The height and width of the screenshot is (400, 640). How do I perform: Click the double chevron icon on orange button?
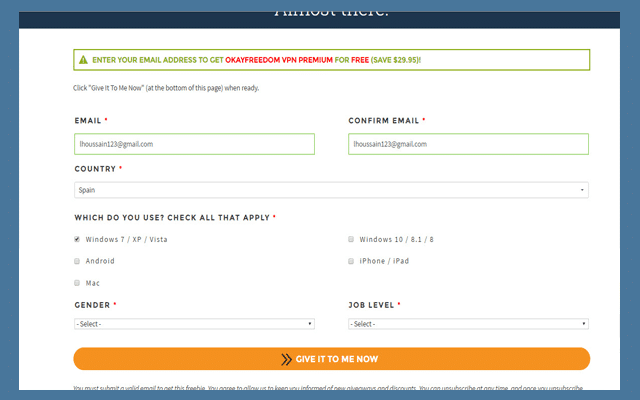(x=286, y=359)
